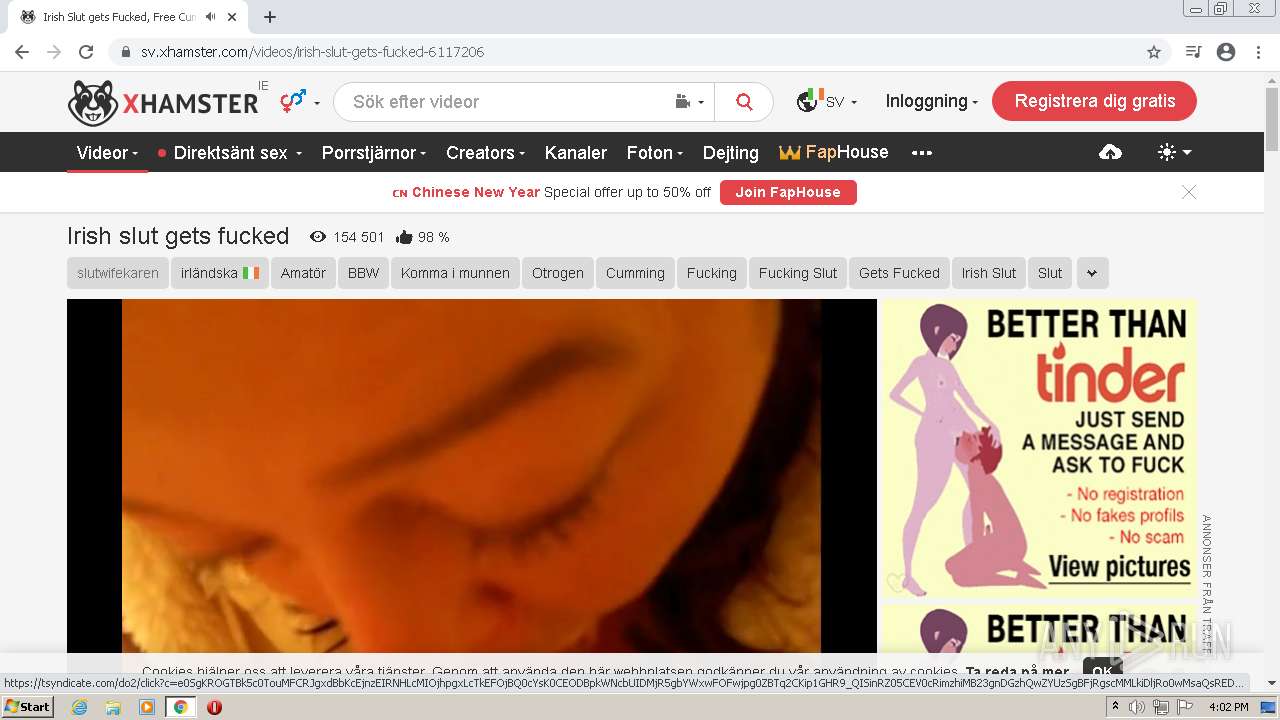The width and height of the screenshot is (1280, 720).
Task: Select the Kanaler menu item
Action: tap(576, 153)
